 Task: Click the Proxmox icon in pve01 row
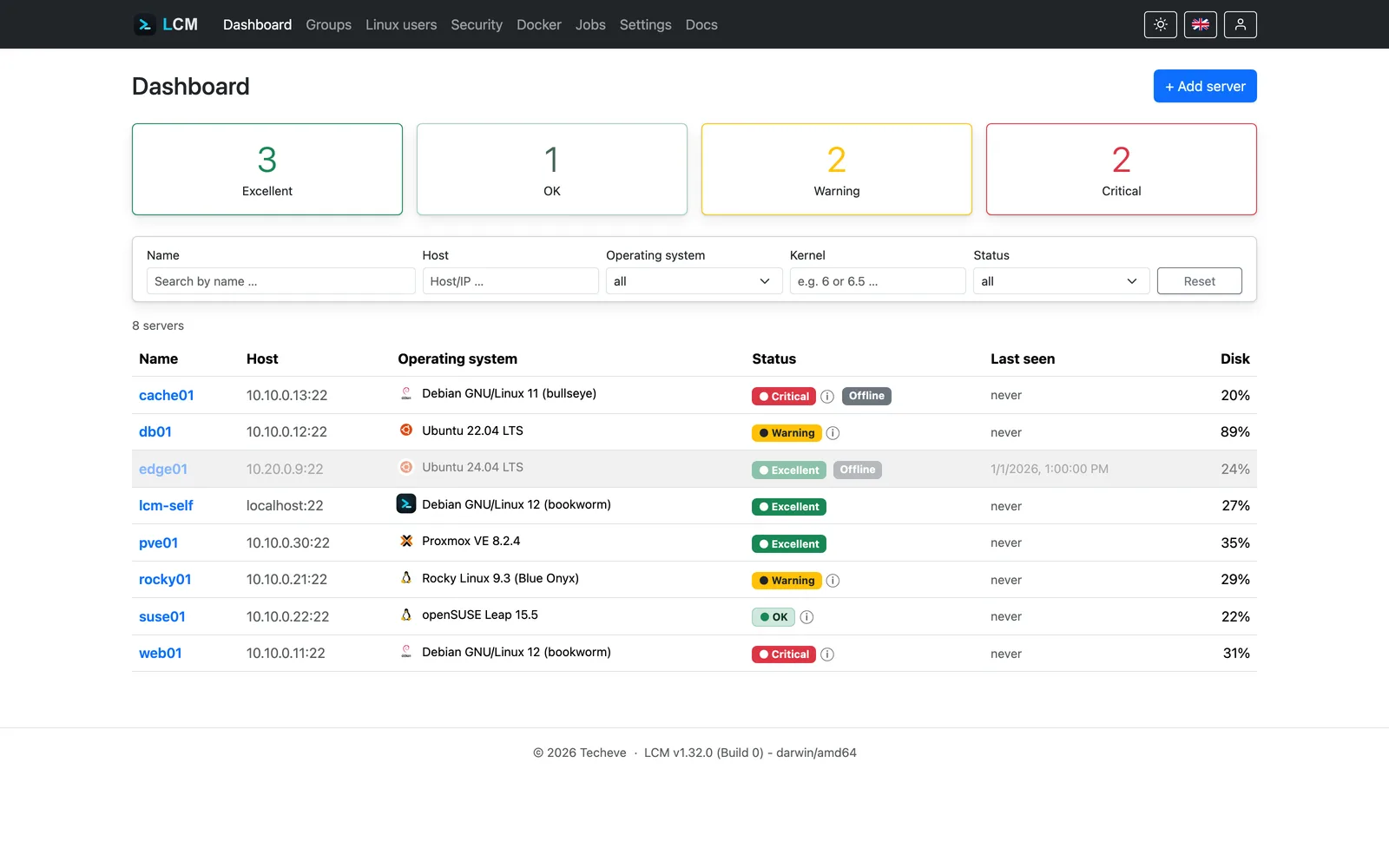click(x=406, y=541)
